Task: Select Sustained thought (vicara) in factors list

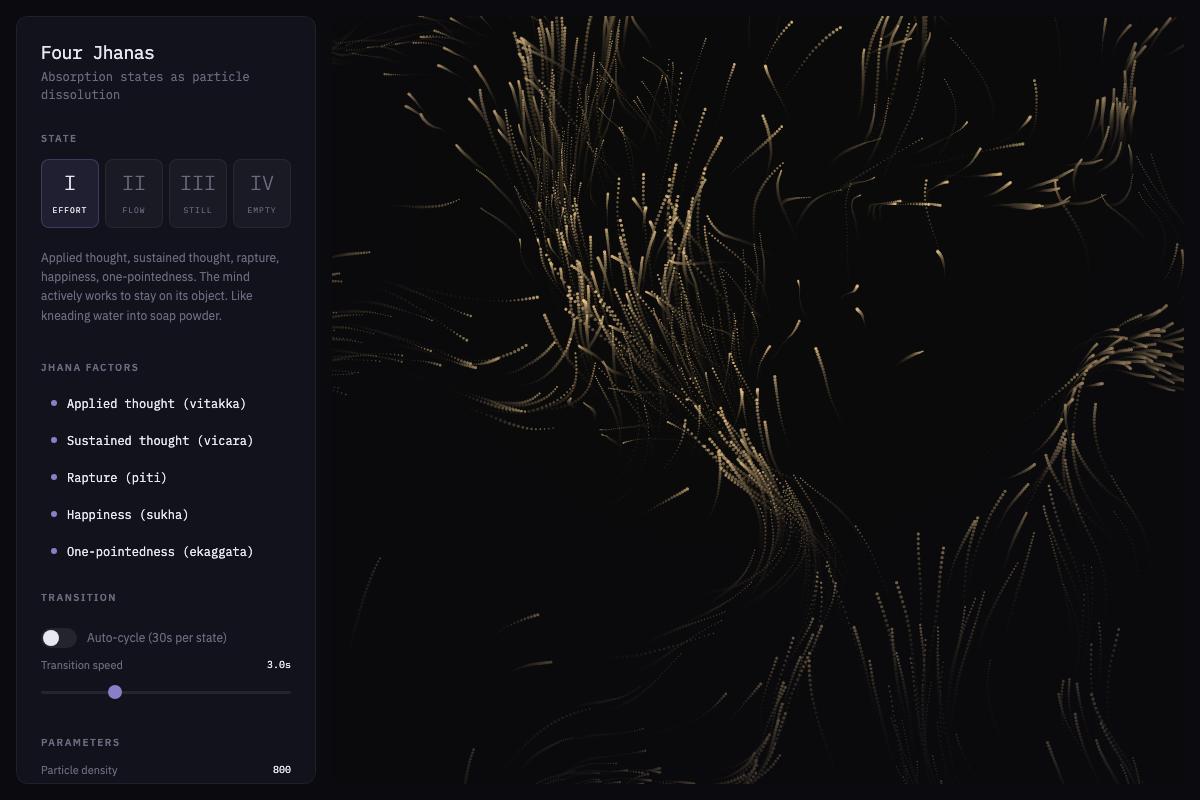Action: click(x=160, y=441)
